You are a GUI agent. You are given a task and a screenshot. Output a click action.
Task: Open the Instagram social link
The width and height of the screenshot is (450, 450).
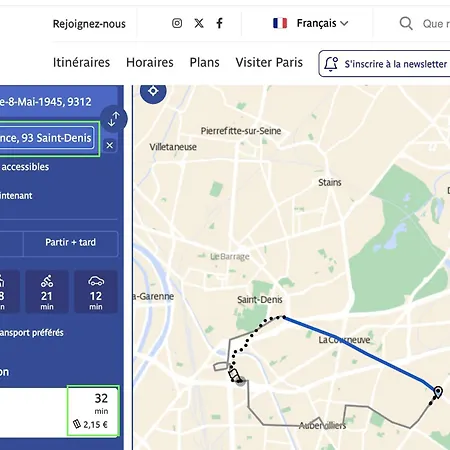[177, 23]
